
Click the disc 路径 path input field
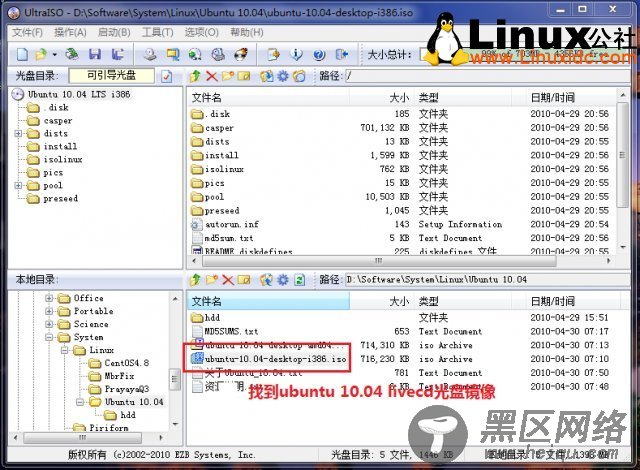[487, 76]
